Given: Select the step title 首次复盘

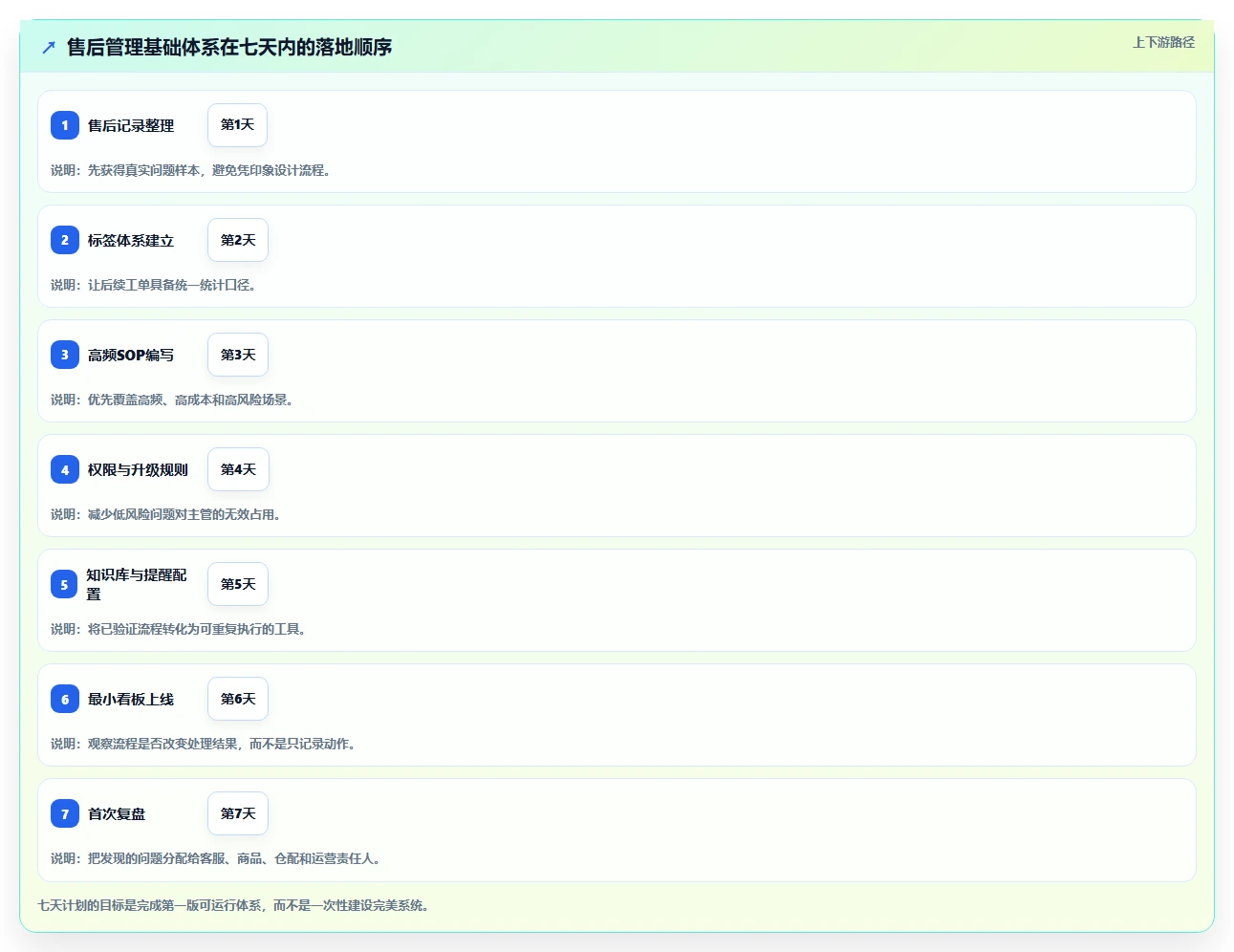Looking at the screenshot, I should [x=117, y=813].
